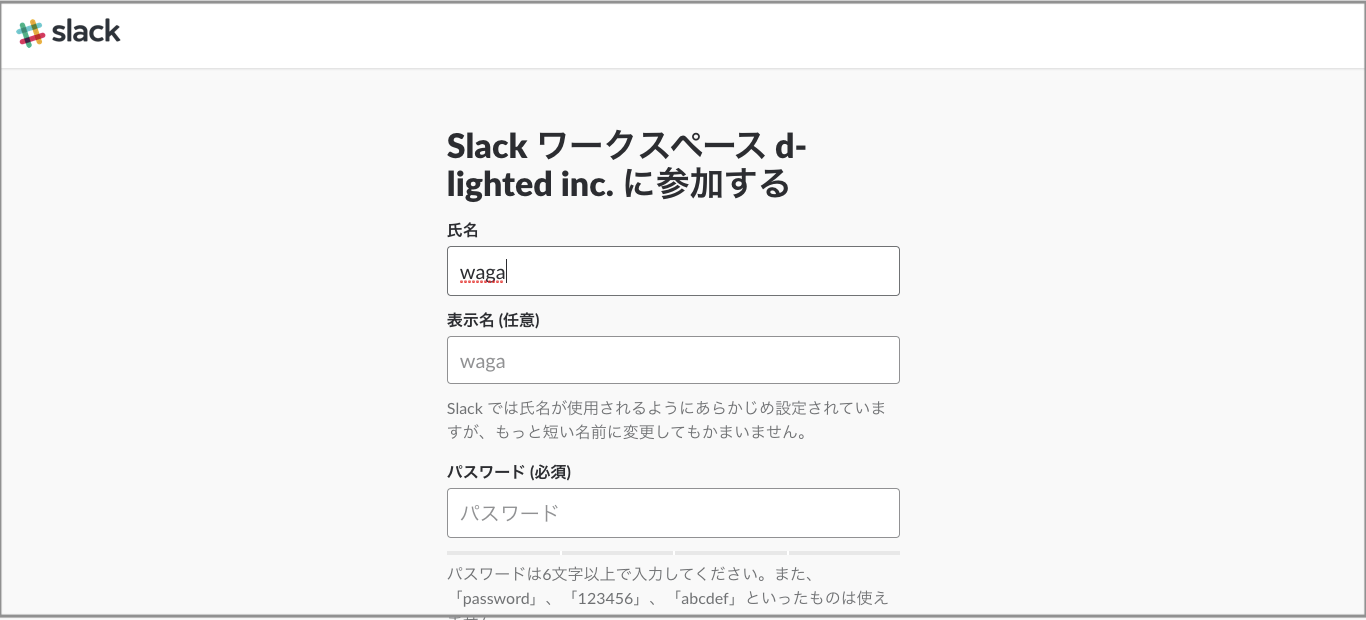The width and height of the screenshot is (1366, 620).
Task: Click the underlined typed word "waga"
Action: [x=482, y=272]
